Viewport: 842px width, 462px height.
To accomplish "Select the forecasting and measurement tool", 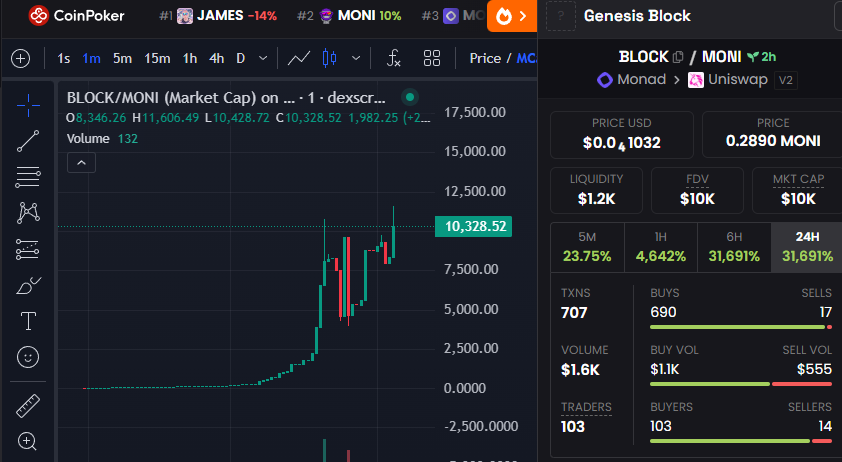I will click(28, 249).
